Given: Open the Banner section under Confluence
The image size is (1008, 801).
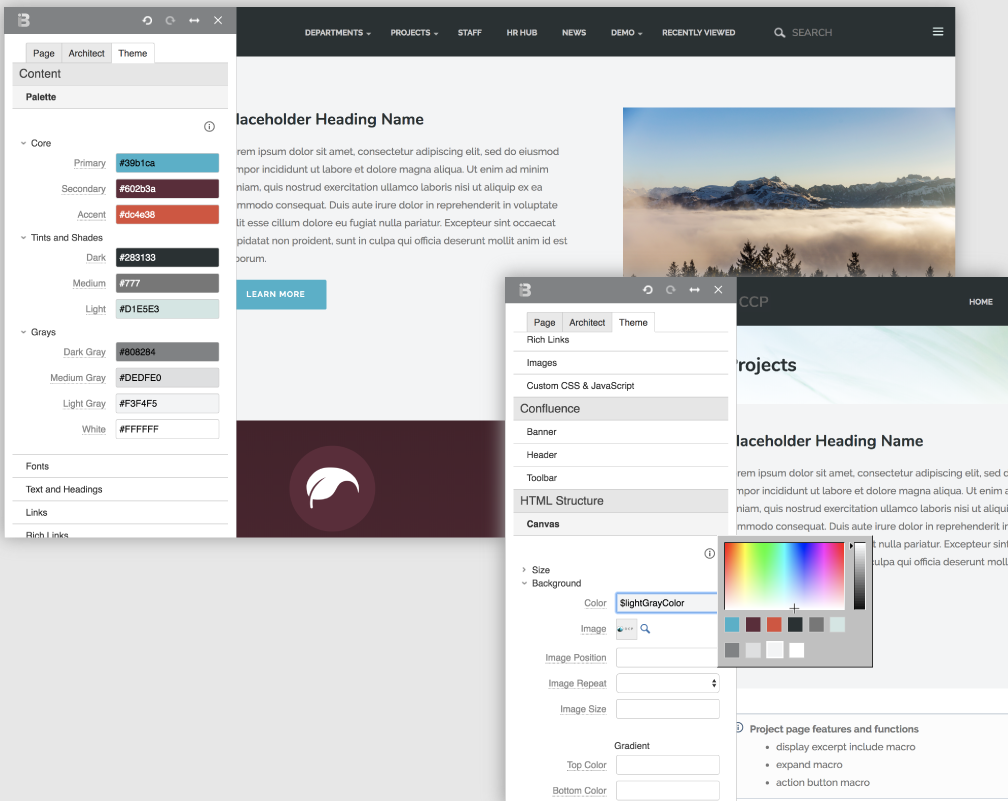Looking at the screenshot, I should tap(621, 432).
